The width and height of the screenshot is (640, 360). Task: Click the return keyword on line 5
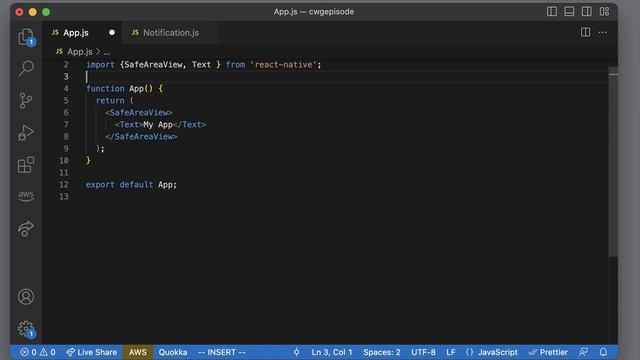pos(110,100)
